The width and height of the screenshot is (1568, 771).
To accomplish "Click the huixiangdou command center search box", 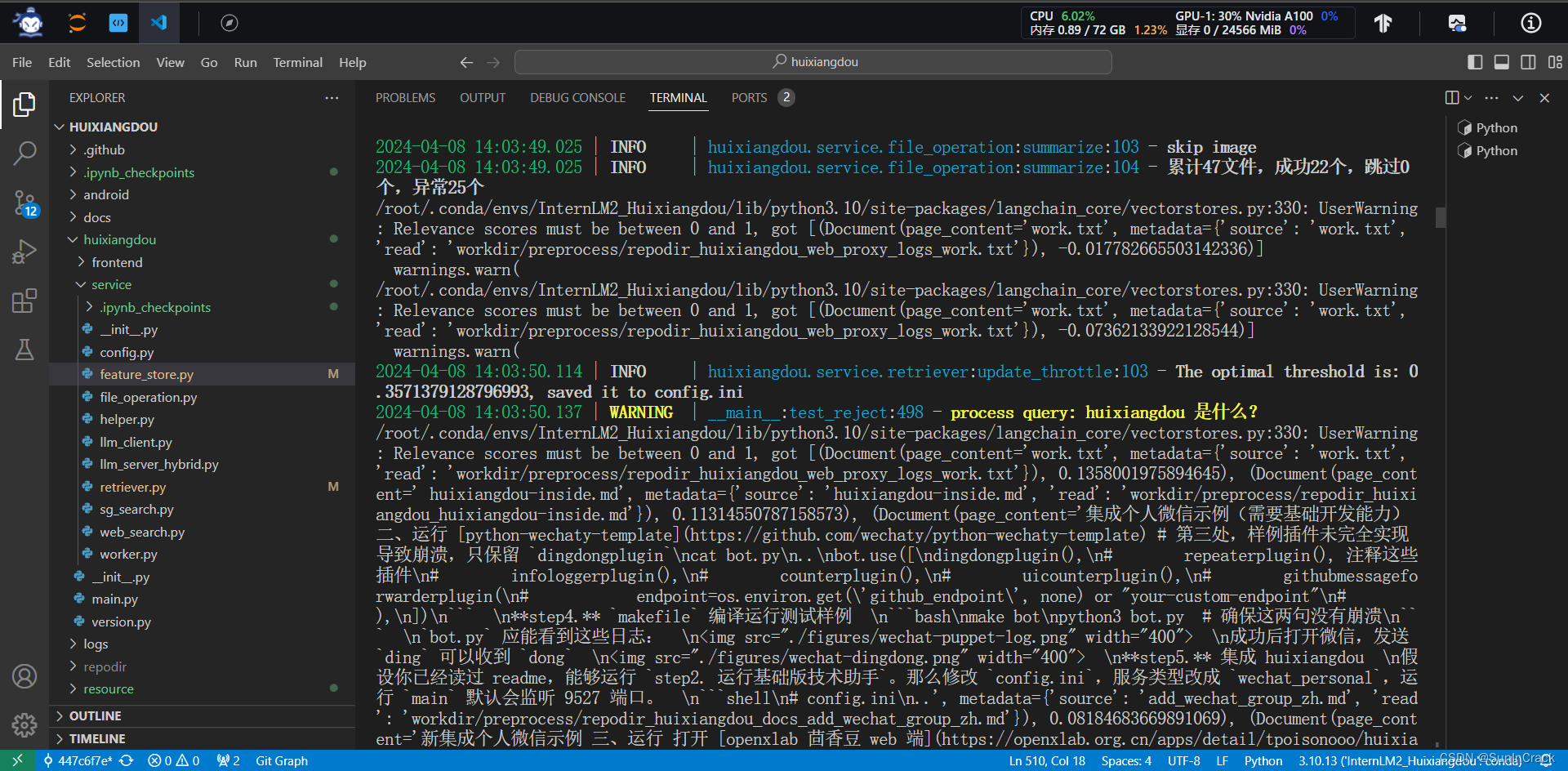I will coord(813,62).
